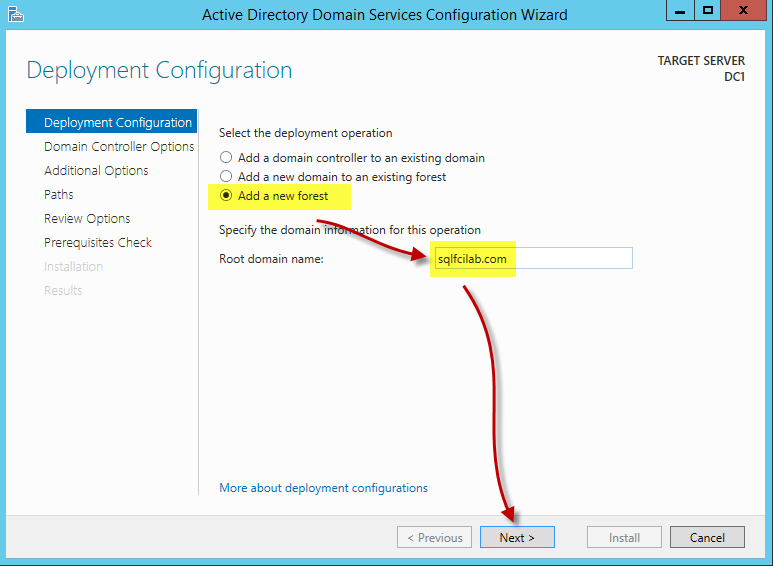Click the Root domain name label

tap(271, 259)
